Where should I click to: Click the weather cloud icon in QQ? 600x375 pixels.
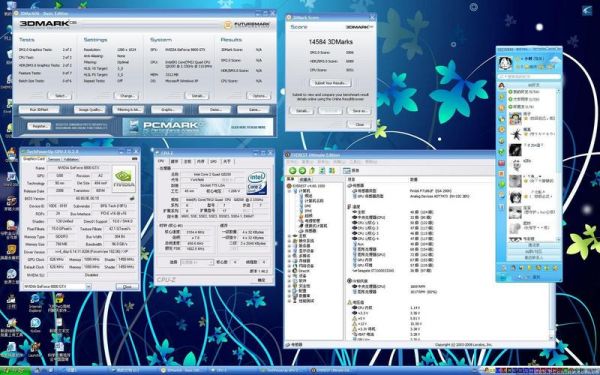point(554,59)
